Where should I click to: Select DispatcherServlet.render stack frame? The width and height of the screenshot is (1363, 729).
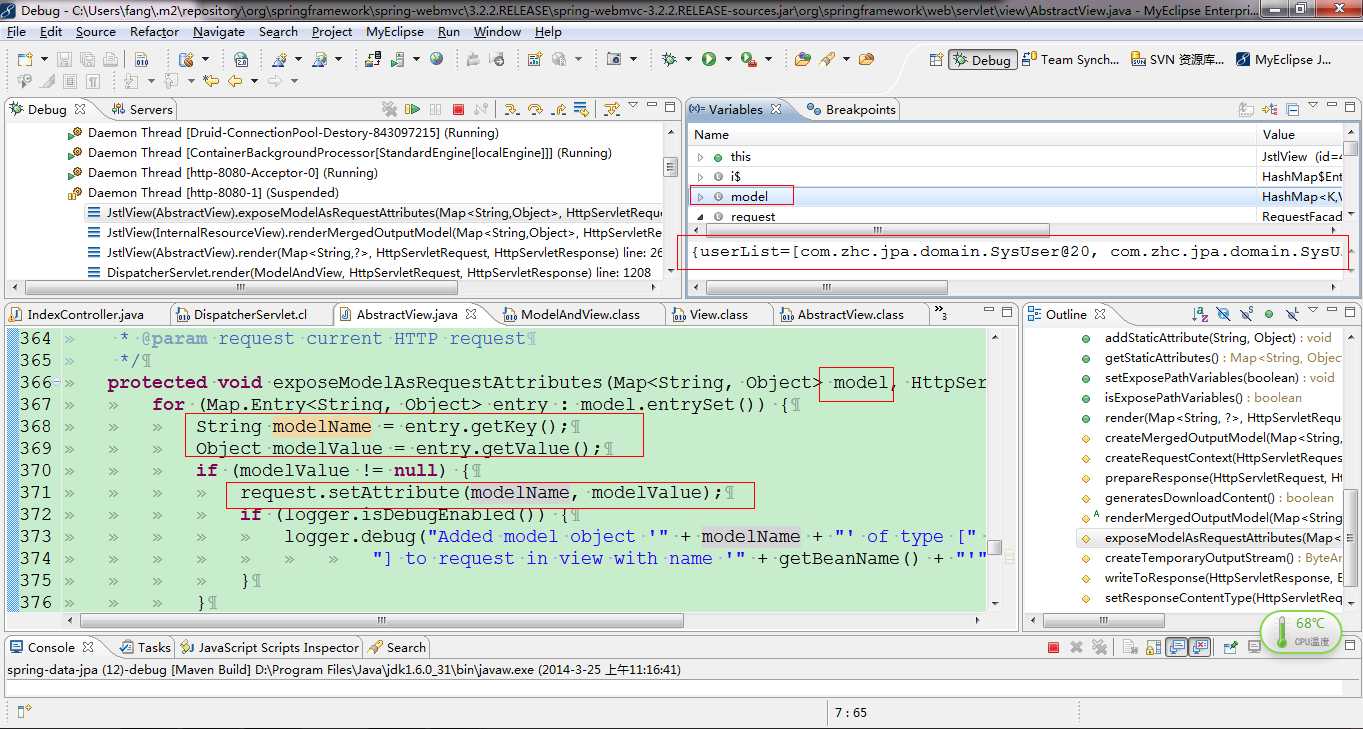pyautogui.click(x=374, y=272)
